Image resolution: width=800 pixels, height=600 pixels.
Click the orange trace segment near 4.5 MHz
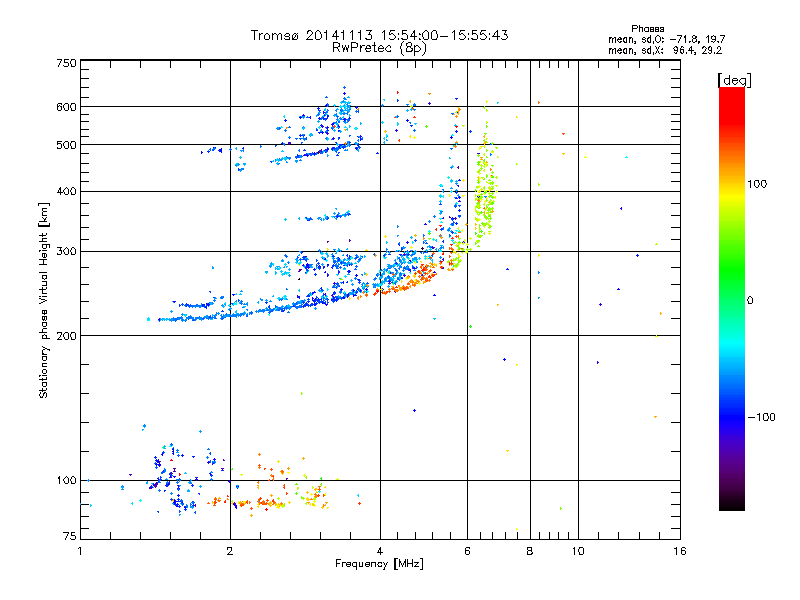tap(408, 282)
